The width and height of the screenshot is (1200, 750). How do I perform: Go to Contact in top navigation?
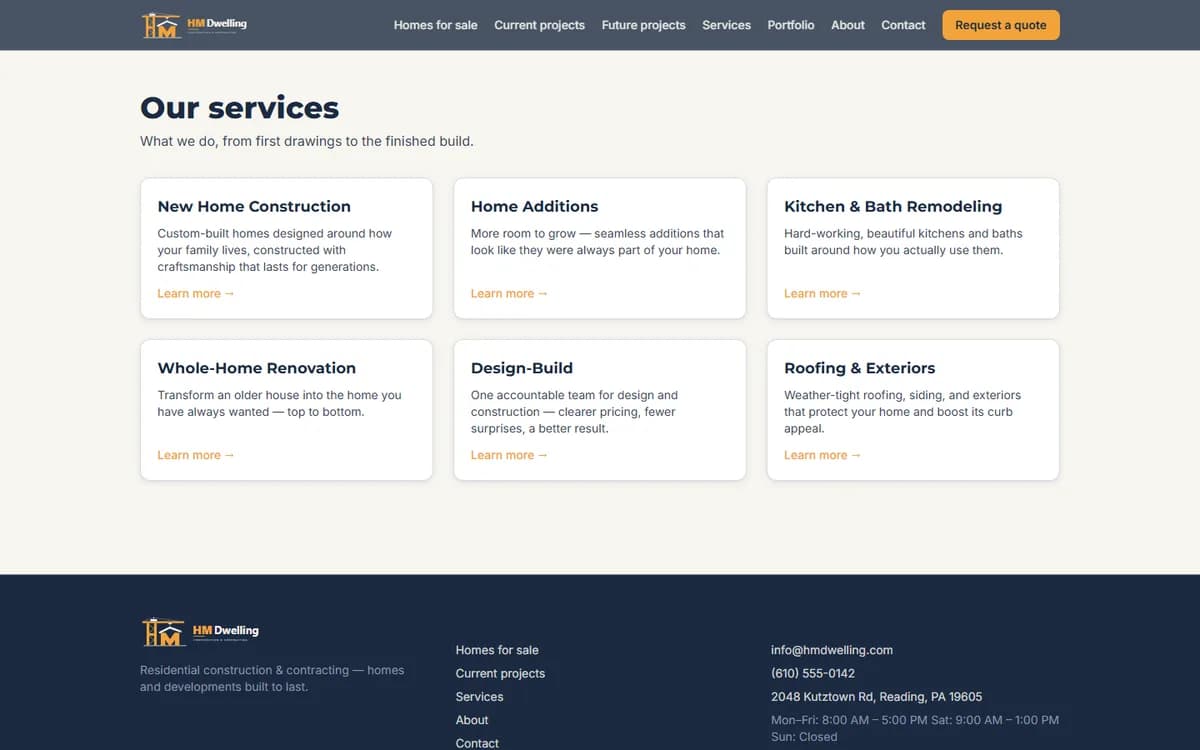[x=903, y=25]
